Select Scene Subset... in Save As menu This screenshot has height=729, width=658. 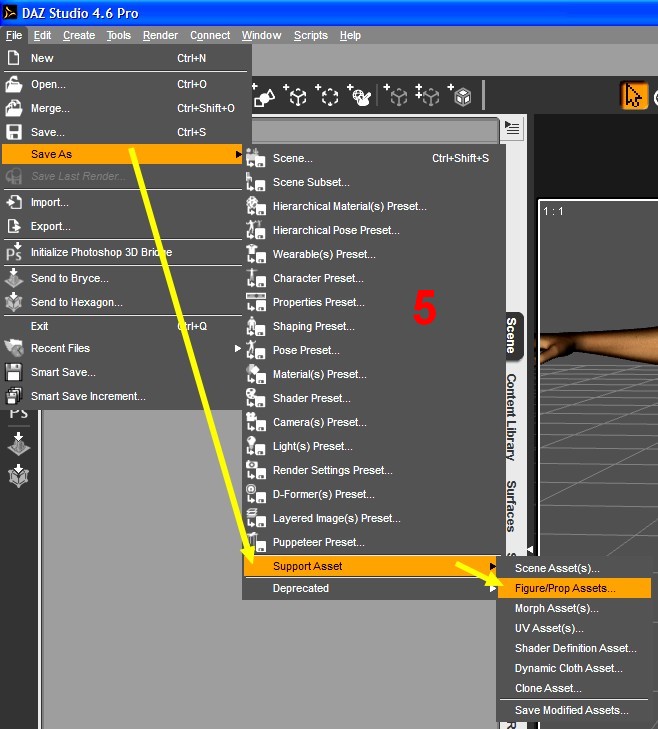[x=374, y=182]
